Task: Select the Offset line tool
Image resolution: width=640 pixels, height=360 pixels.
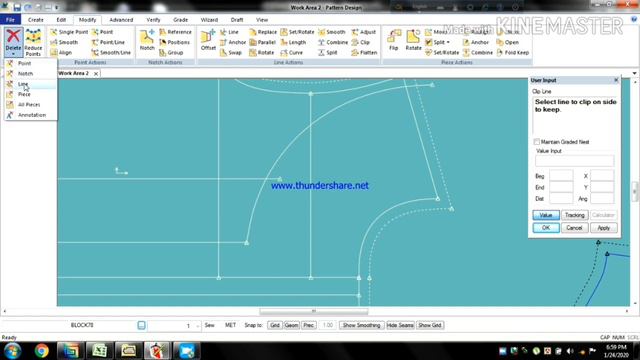Action: tap(208, 40)
